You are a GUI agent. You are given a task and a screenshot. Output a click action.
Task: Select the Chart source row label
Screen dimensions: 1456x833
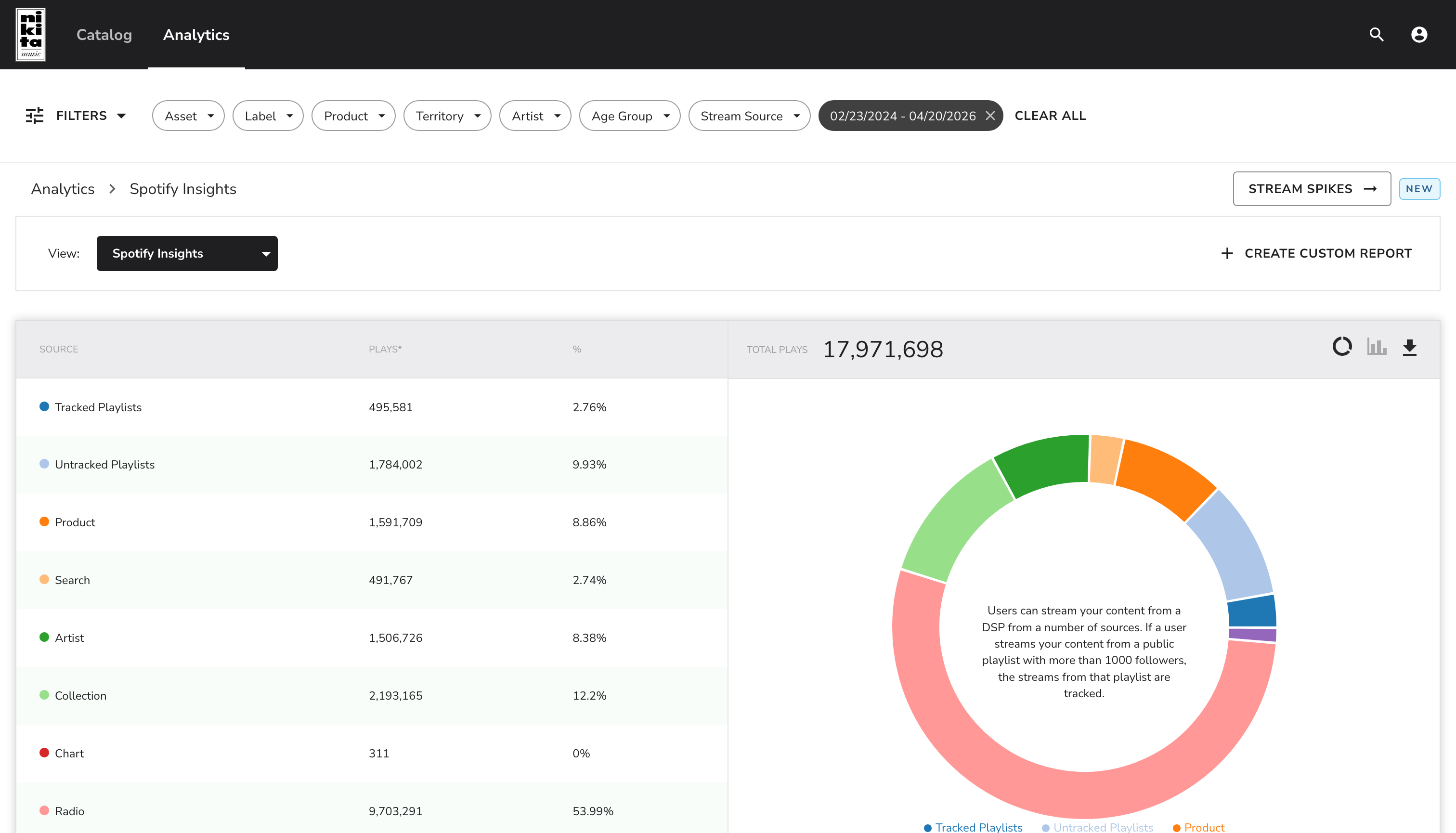pyautogui.click(x=69, y=754)
